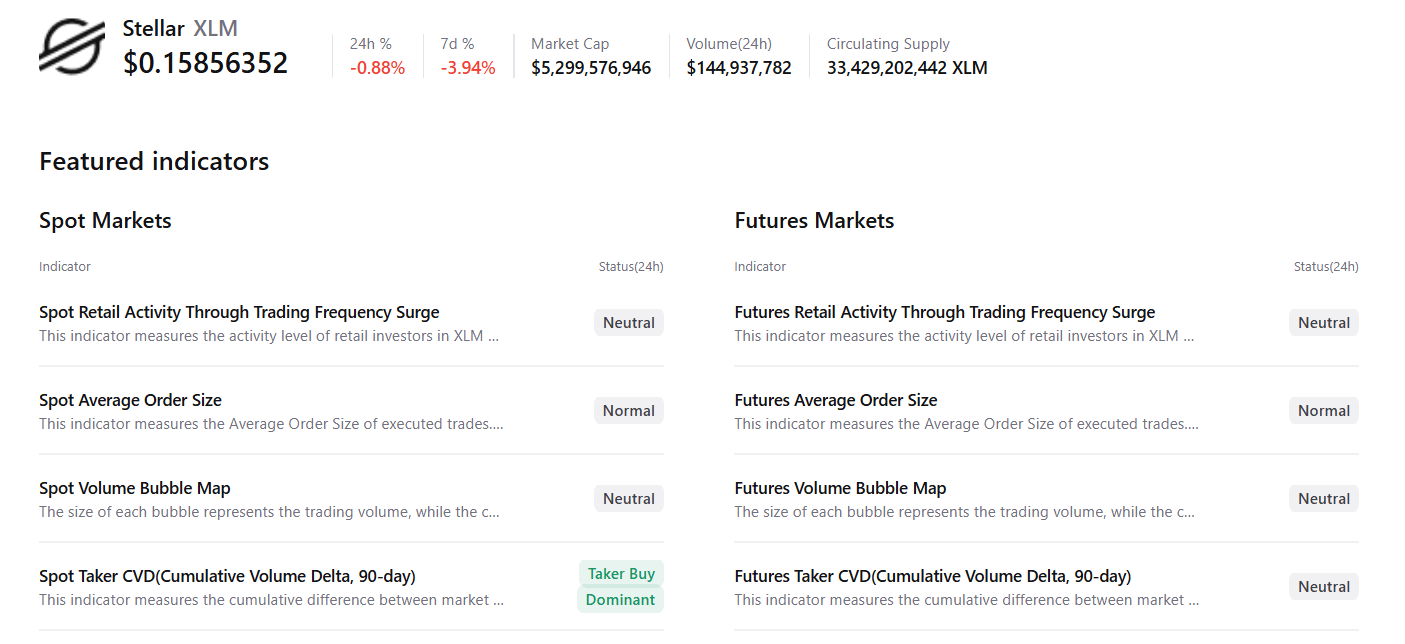The height and width of the screenshot is (644, 1405).
Task: Click Circulating Supply value 33,429,202,442 XLM
Action: pos(907,68)
